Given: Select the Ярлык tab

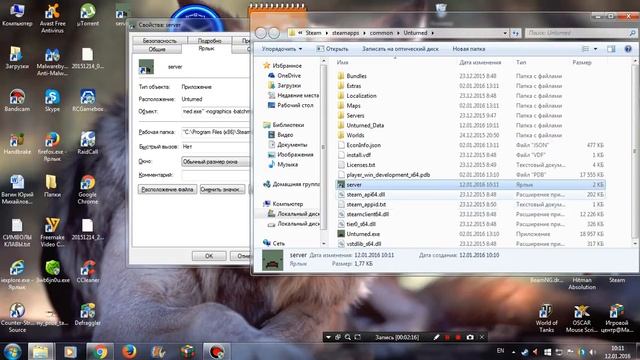Looking at the screenshot, I should (206, 48).
